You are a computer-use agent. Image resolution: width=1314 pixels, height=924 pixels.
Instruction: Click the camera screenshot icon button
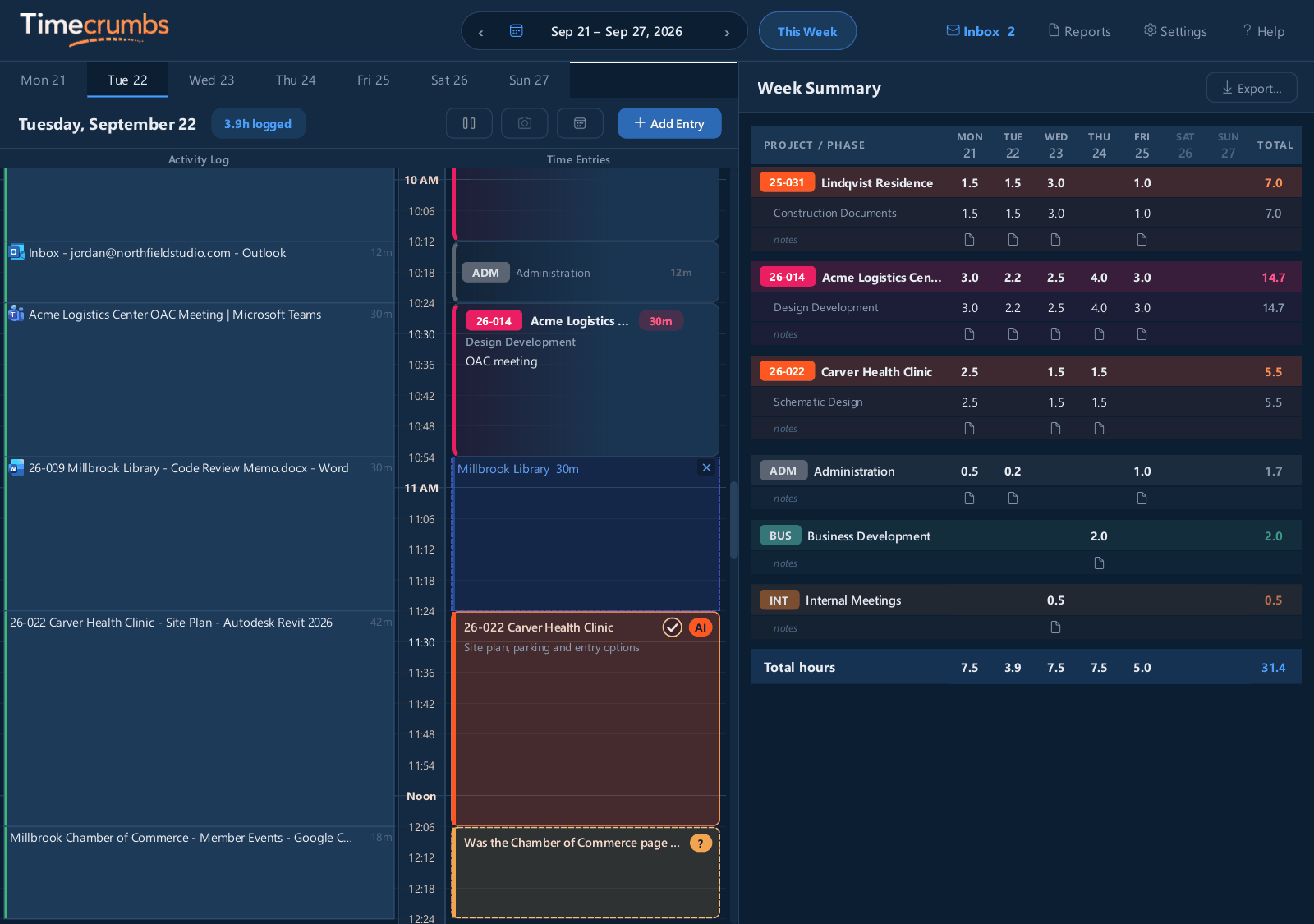(x=525, y=123)
